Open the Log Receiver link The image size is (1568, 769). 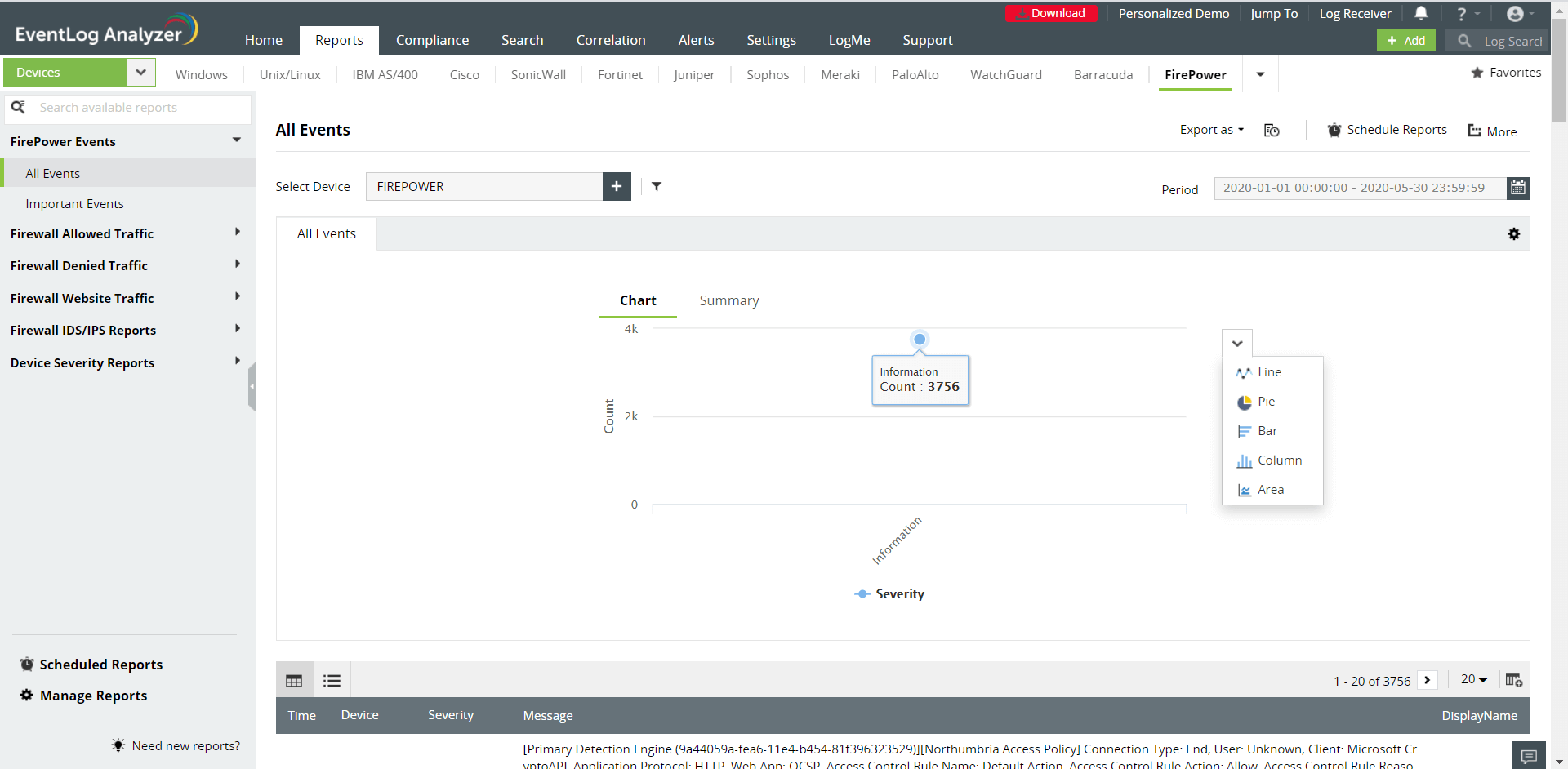(1356, 13)
